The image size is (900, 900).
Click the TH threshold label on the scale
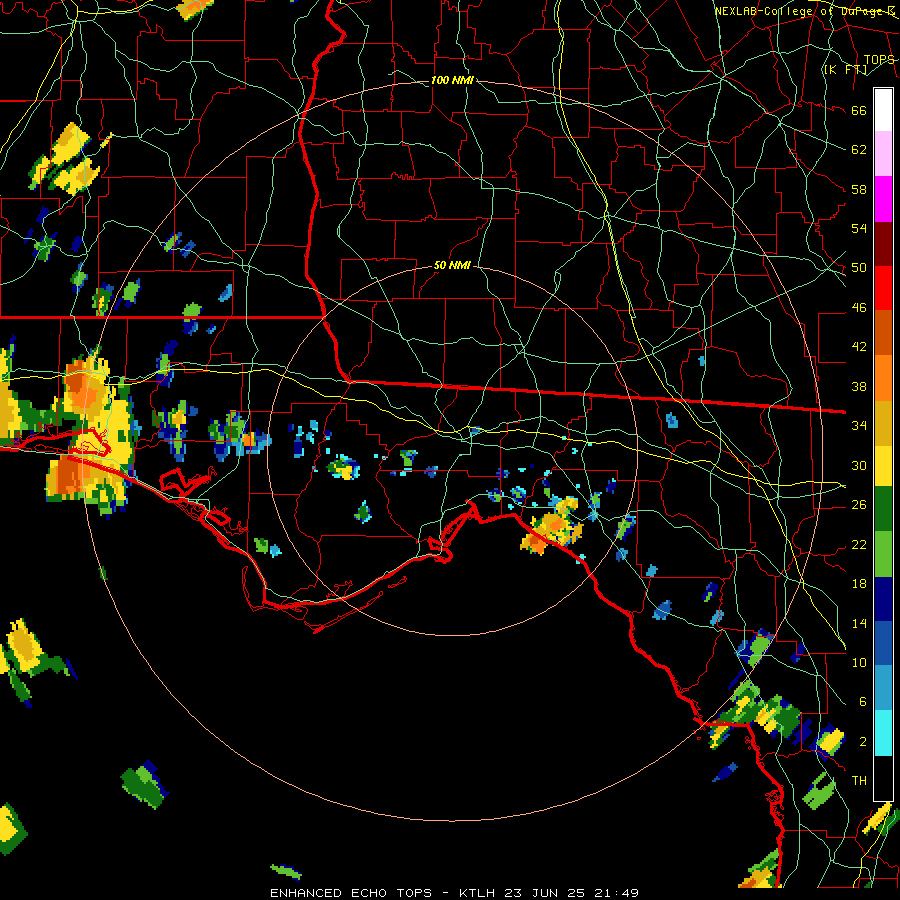pyautogui.click(x=859, y=781)
